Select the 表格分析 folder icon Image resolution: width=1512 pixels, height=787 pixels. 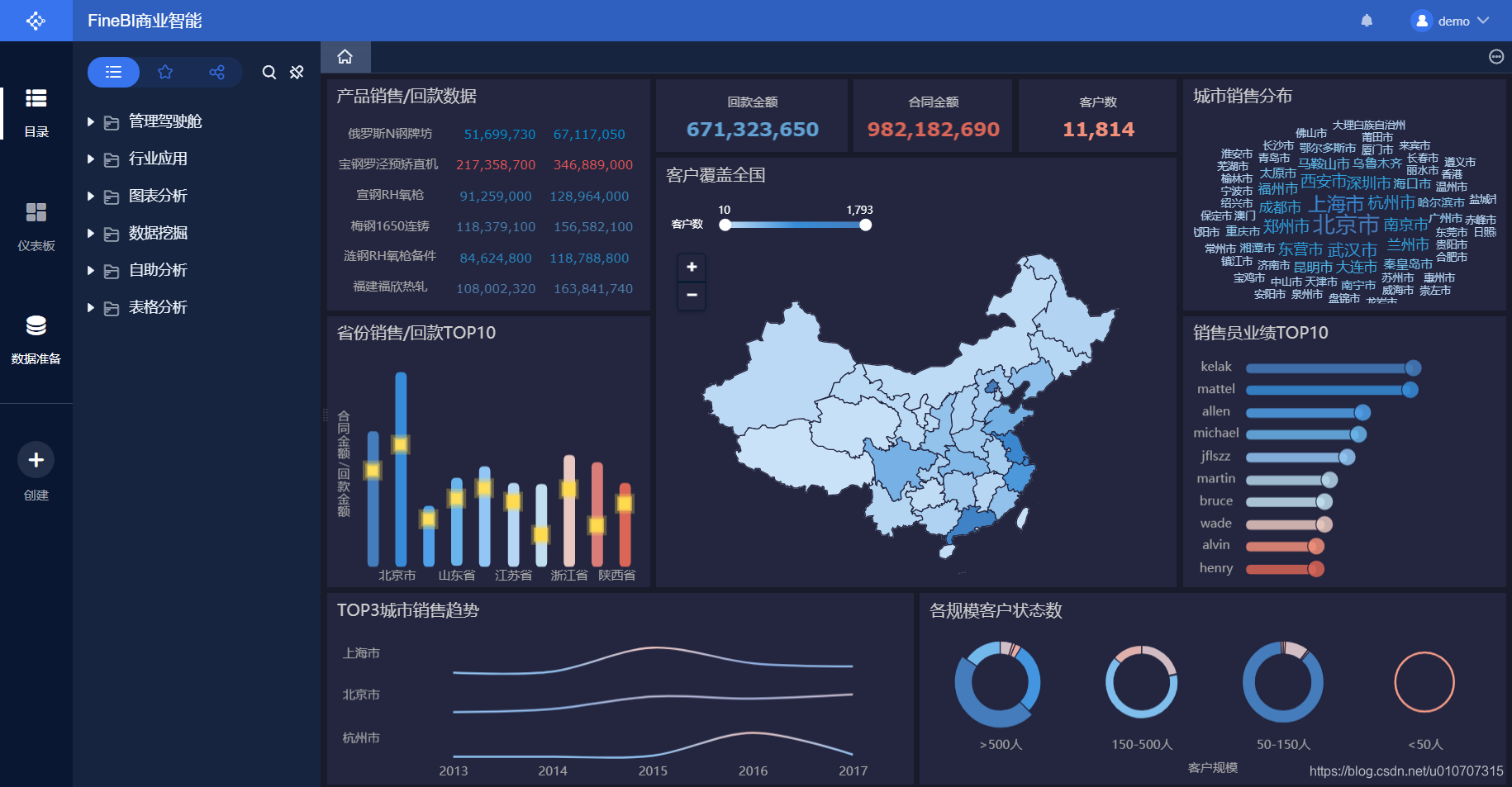pos(112,308)
